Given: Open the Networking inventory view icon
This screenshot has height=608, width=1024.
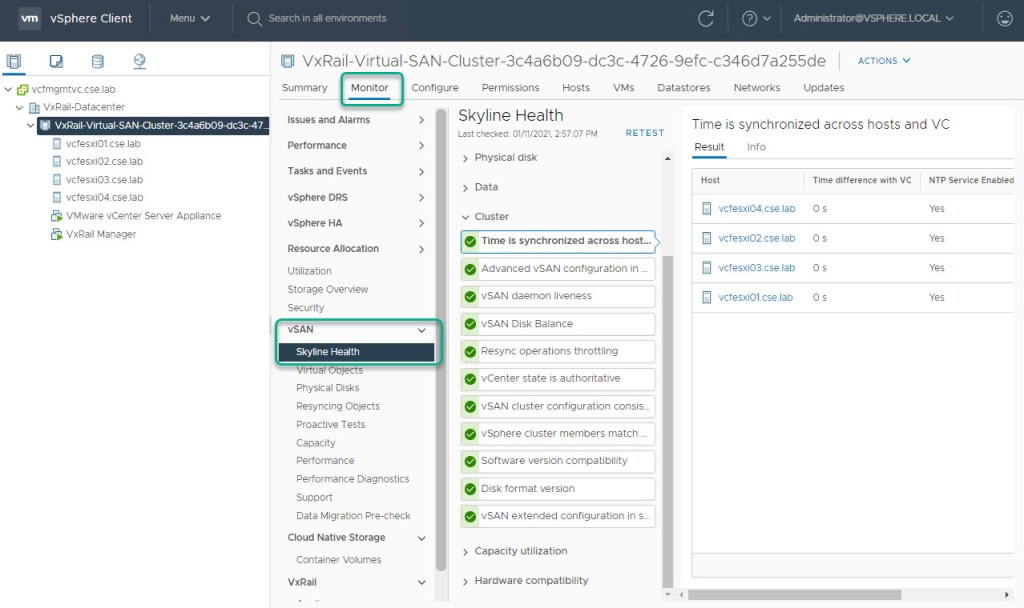Looking at the screenshot, I should [x=139, y=62].
